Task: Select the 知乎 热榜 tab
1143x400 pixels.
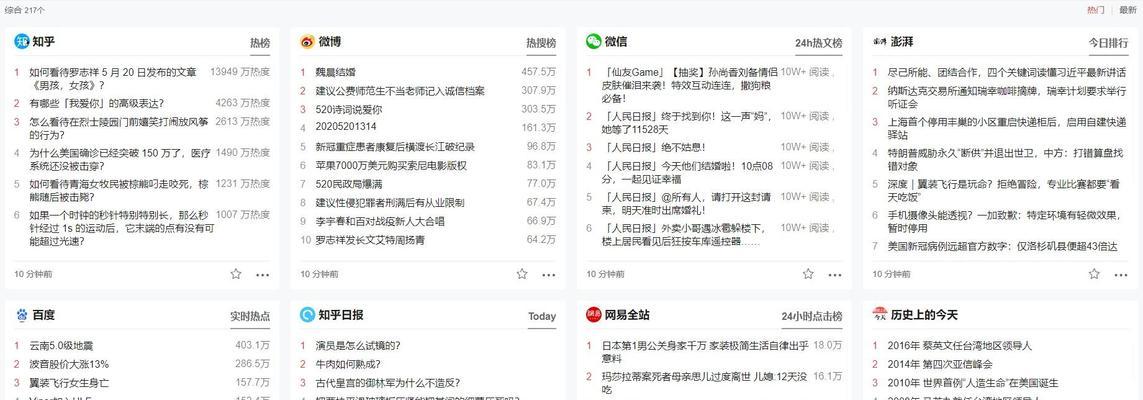Action: coord(260,44)
